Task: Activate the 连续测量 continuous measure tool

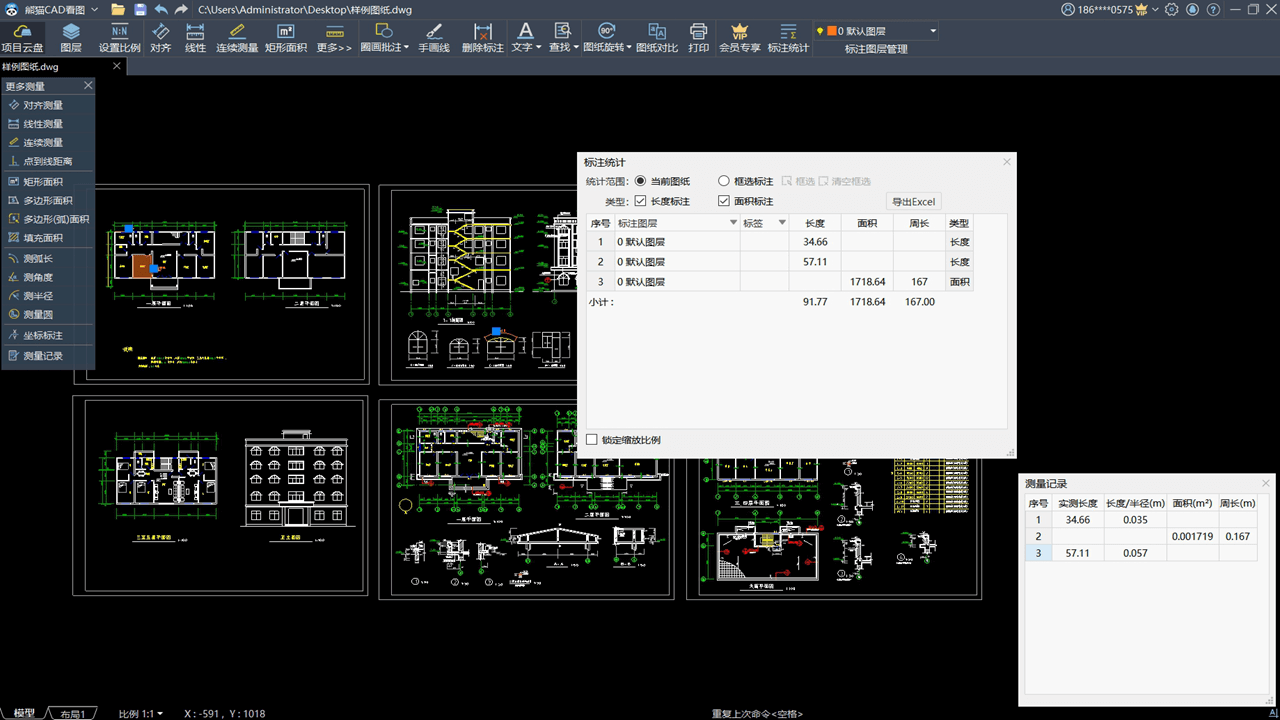Action: click(x=237, y=38)
